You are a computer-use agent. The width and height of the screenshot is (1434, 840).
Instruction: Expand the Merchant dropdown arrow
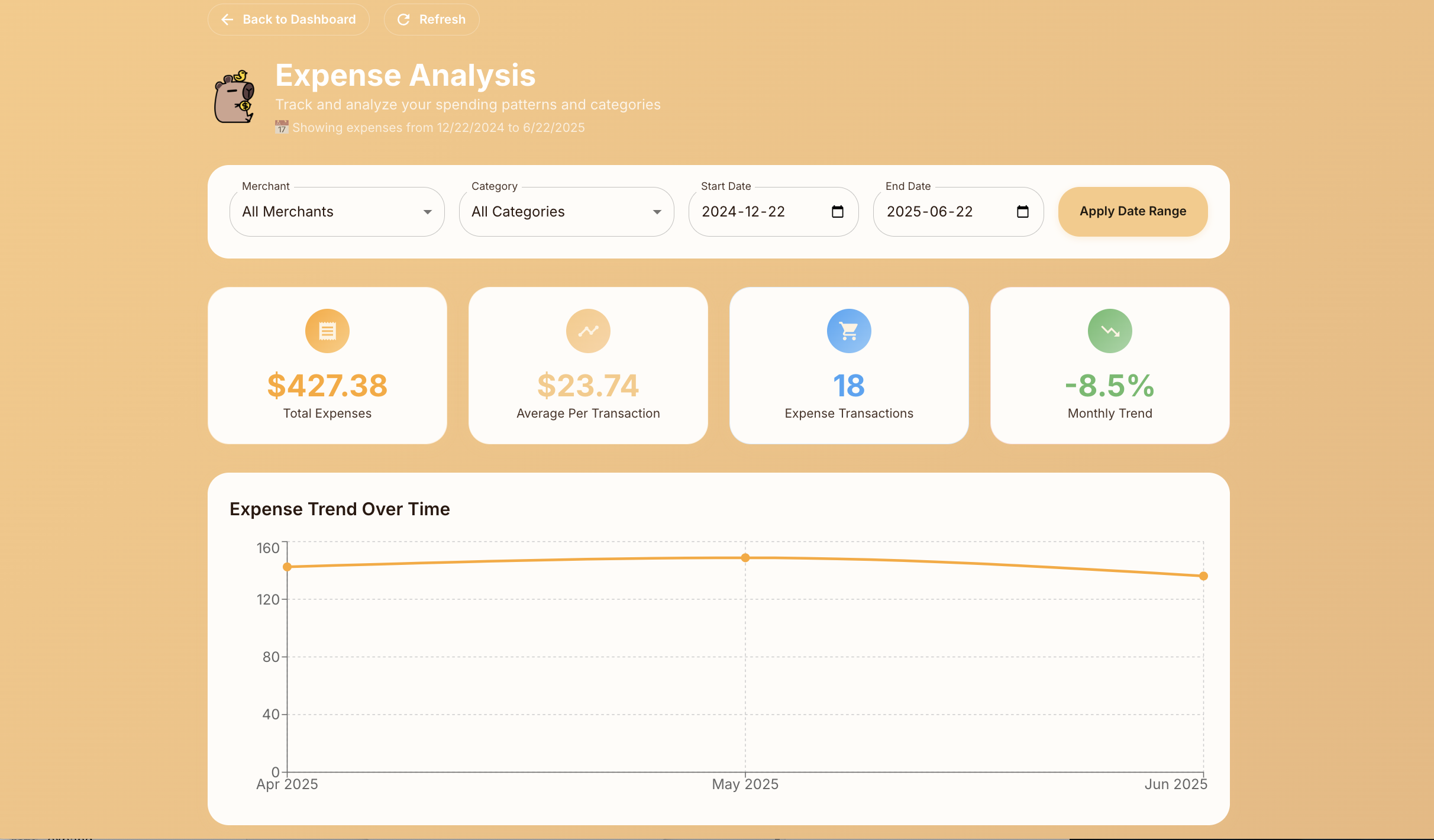point(428,212)
